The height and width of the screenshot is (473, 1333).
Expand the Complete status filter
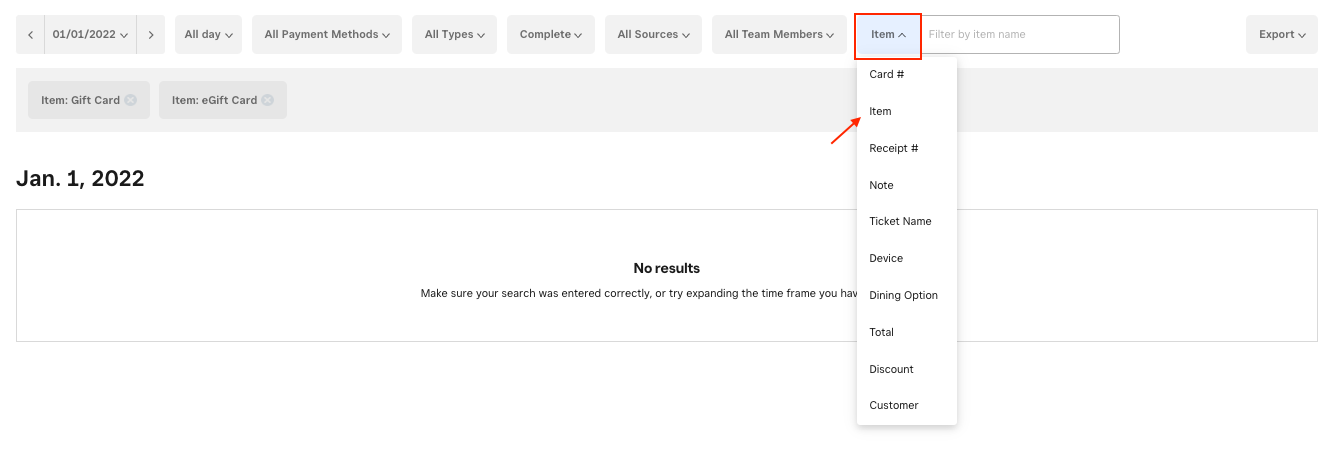coord(550,35)
